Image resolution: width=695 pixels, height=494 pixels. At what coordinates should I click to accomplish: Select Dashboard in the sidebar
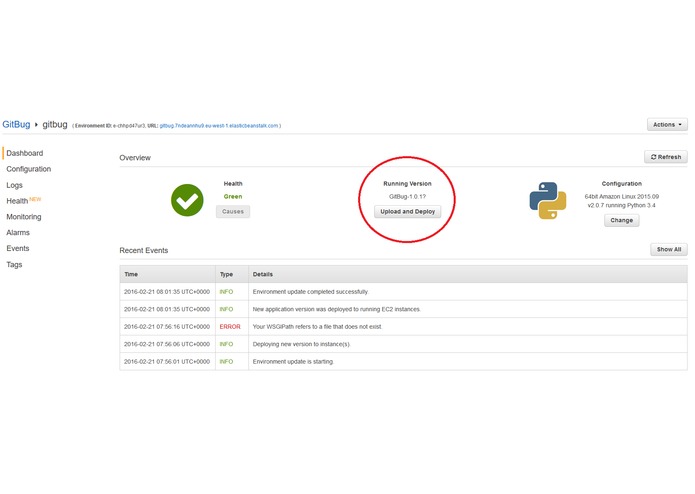point(25,153)
